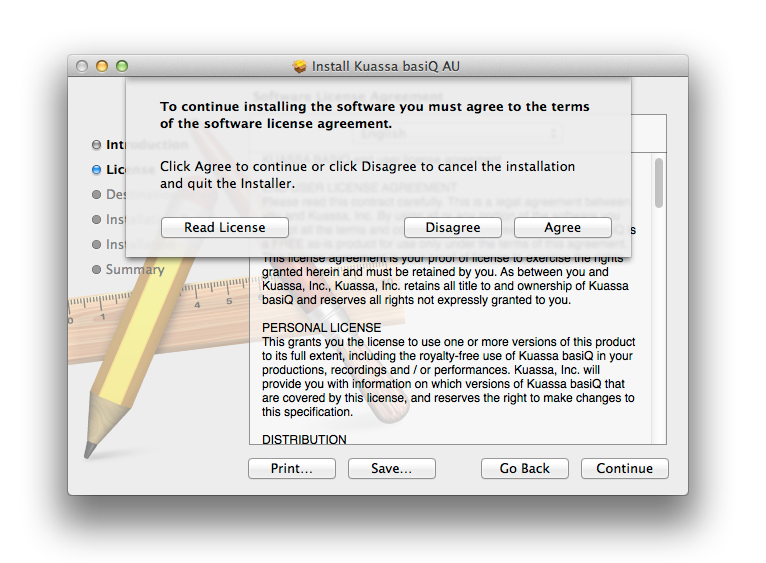Select the Summary step in sidebar
The height and width of the screenshot is (563, 766).
pyautogui.click(x=135, y=269)
